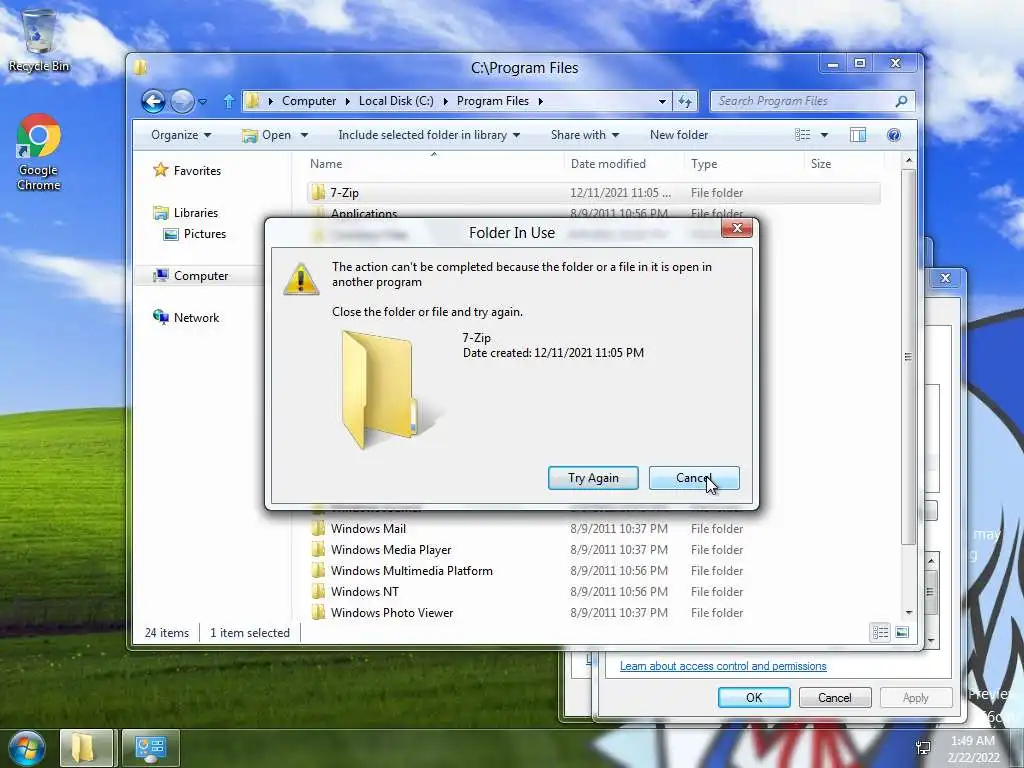The height and width of the screenshot is (768, 1024).
Task: Open recent pages dropdown arrow
Action: pos(202,101)
